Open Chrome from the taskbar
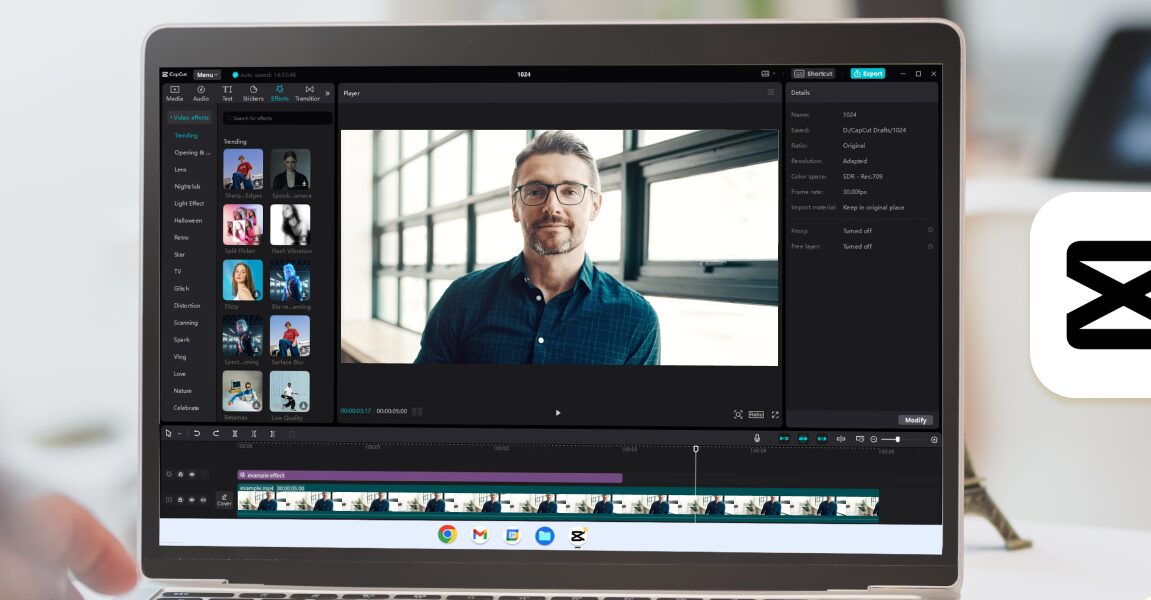 point(447,535)
